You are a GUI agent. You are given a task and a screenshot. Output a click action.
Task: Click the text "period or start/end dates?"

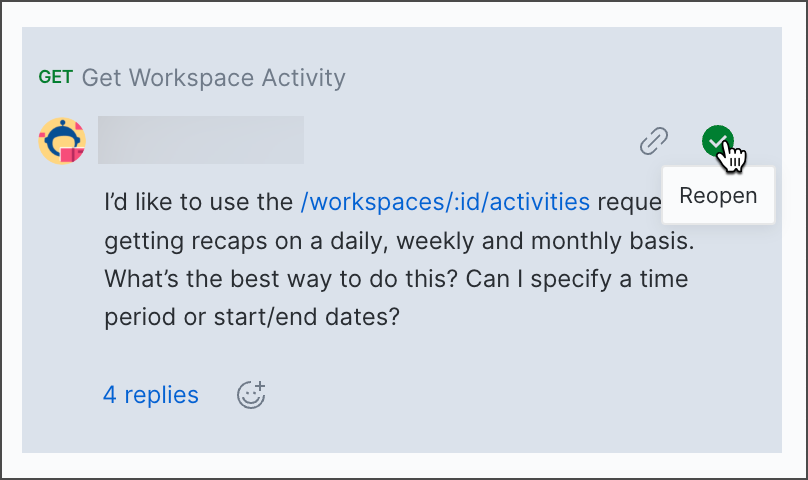pos(252,316)
